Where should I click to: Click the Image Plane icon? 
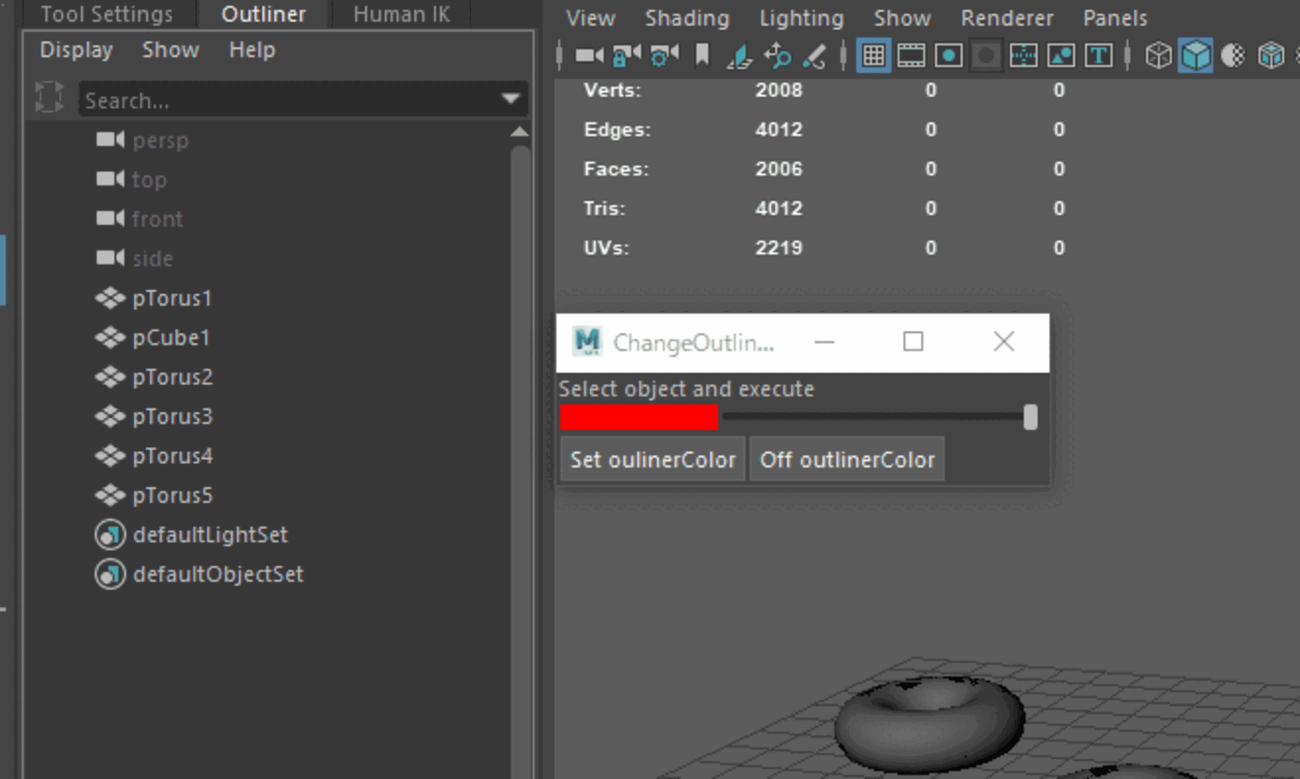[x=739, y=56]
